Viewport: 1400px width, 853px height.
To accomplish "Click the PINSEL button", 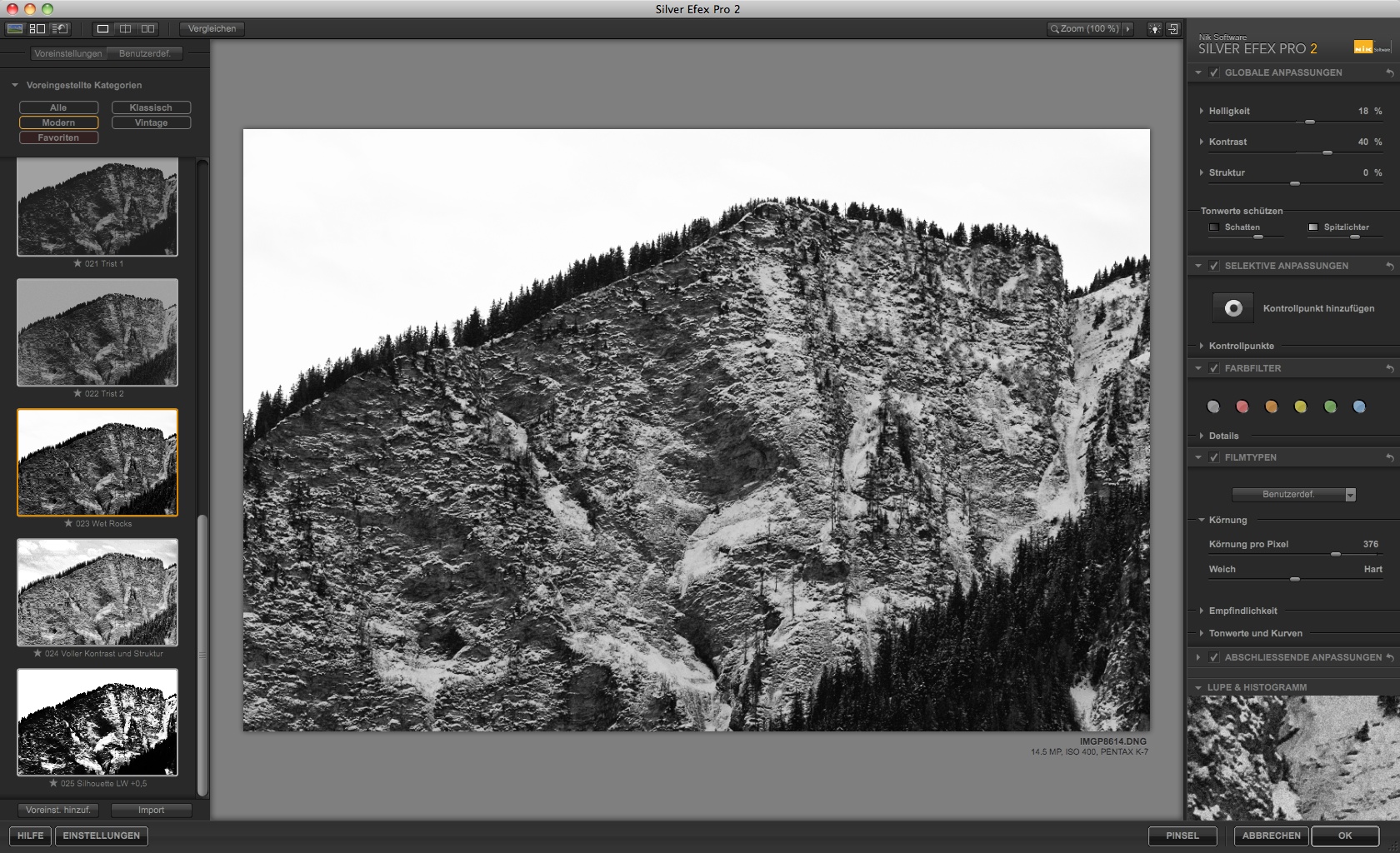I will coord(1182,836).
